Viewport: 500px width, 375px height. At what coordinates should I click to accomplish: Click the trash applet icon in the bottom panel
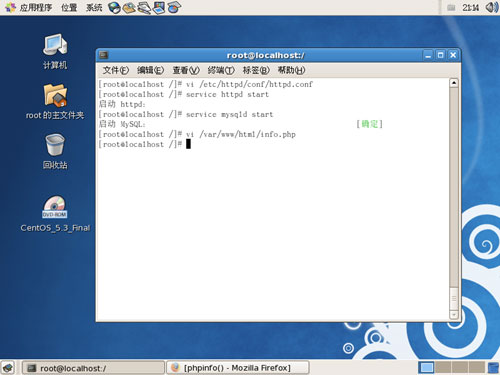point(493,368)
